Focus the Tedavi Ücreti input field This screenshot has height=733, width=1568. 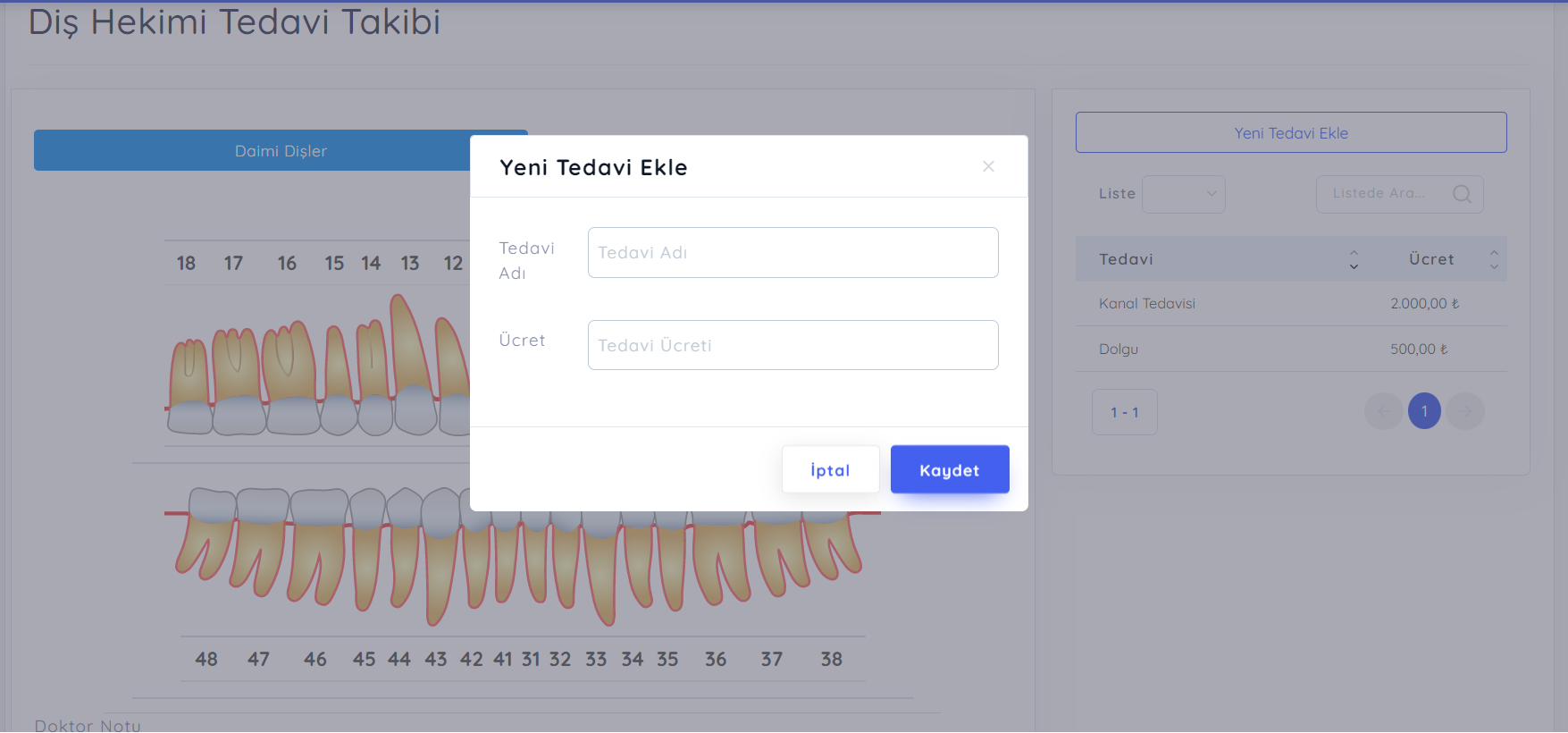point(792,346)
